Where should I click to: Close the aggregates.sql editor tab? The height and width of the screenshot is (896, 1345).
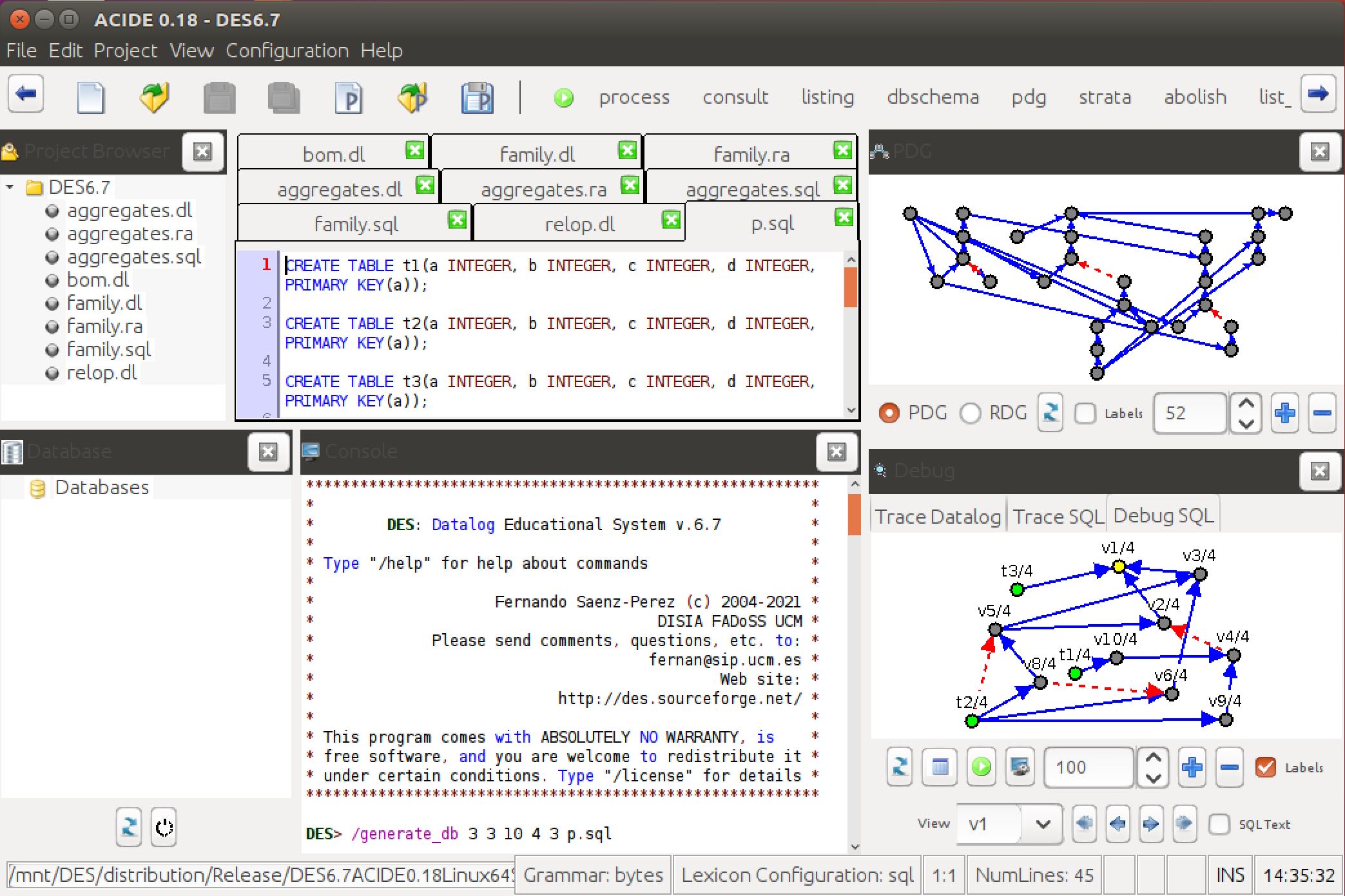coord(843,185)
